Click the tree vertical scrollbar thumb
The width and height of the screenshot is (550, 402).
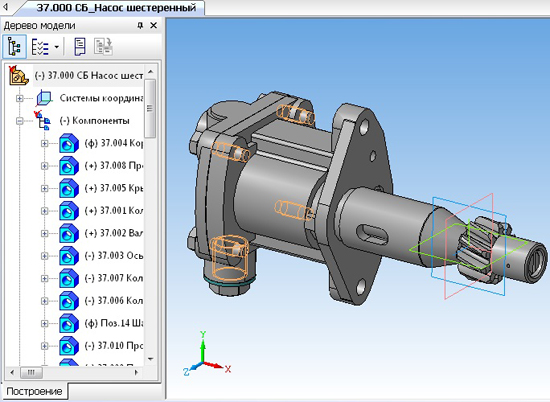(150, 108)
